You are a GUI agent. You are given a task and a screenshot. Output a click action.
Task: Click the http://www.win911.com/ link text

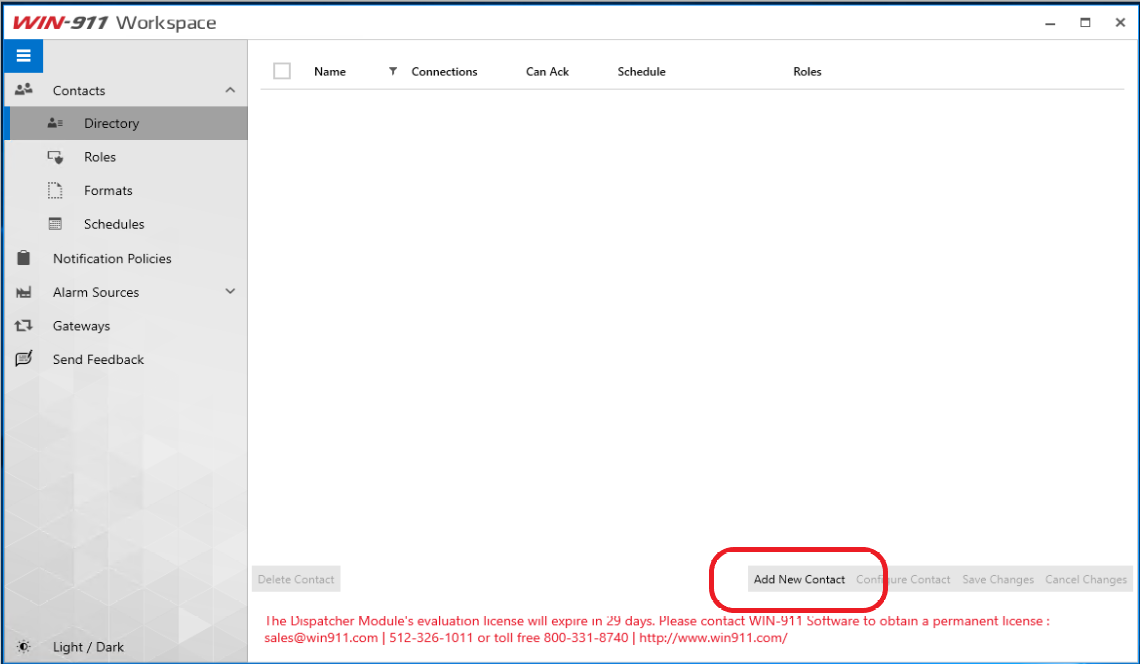[x=713, y=638]
